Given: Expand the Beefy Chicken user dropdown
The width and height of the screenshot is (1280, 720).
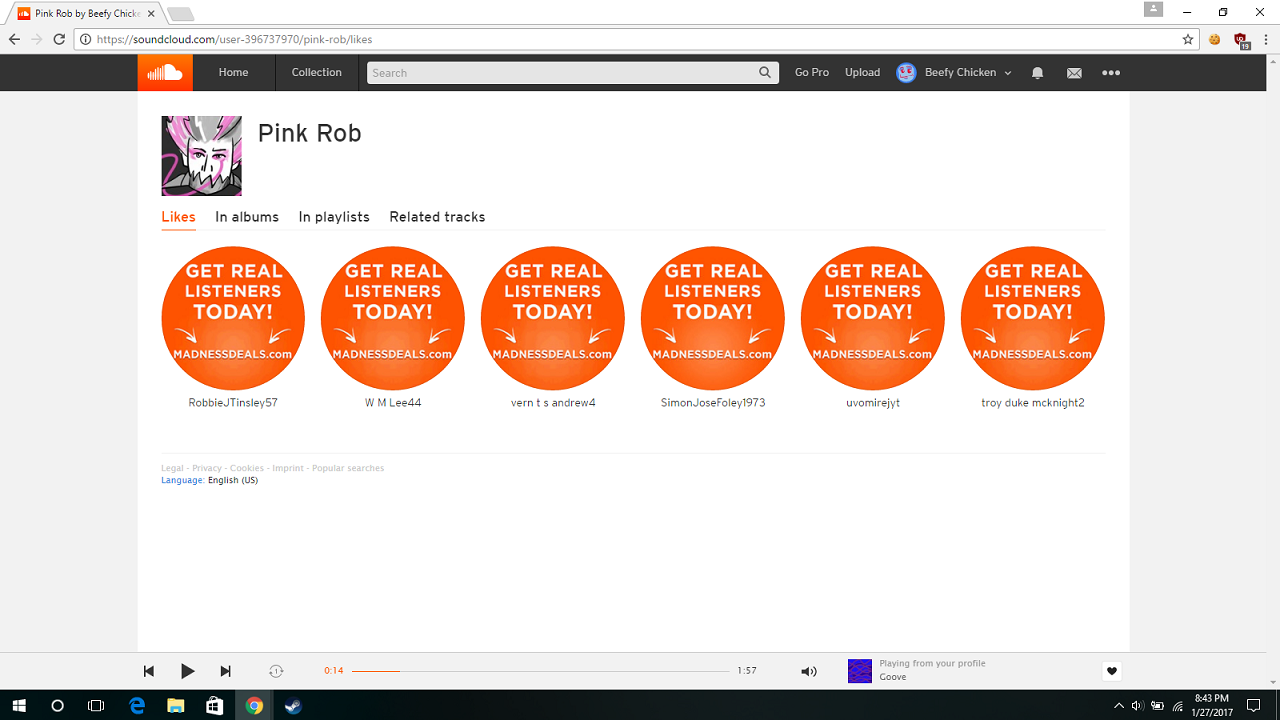Looking at the screenshot, I should (x=1008, y=73).
